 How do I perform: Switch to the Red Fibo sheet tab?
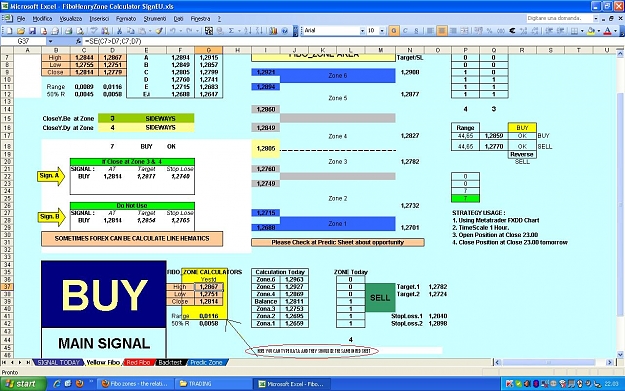(x=138, y=362)
